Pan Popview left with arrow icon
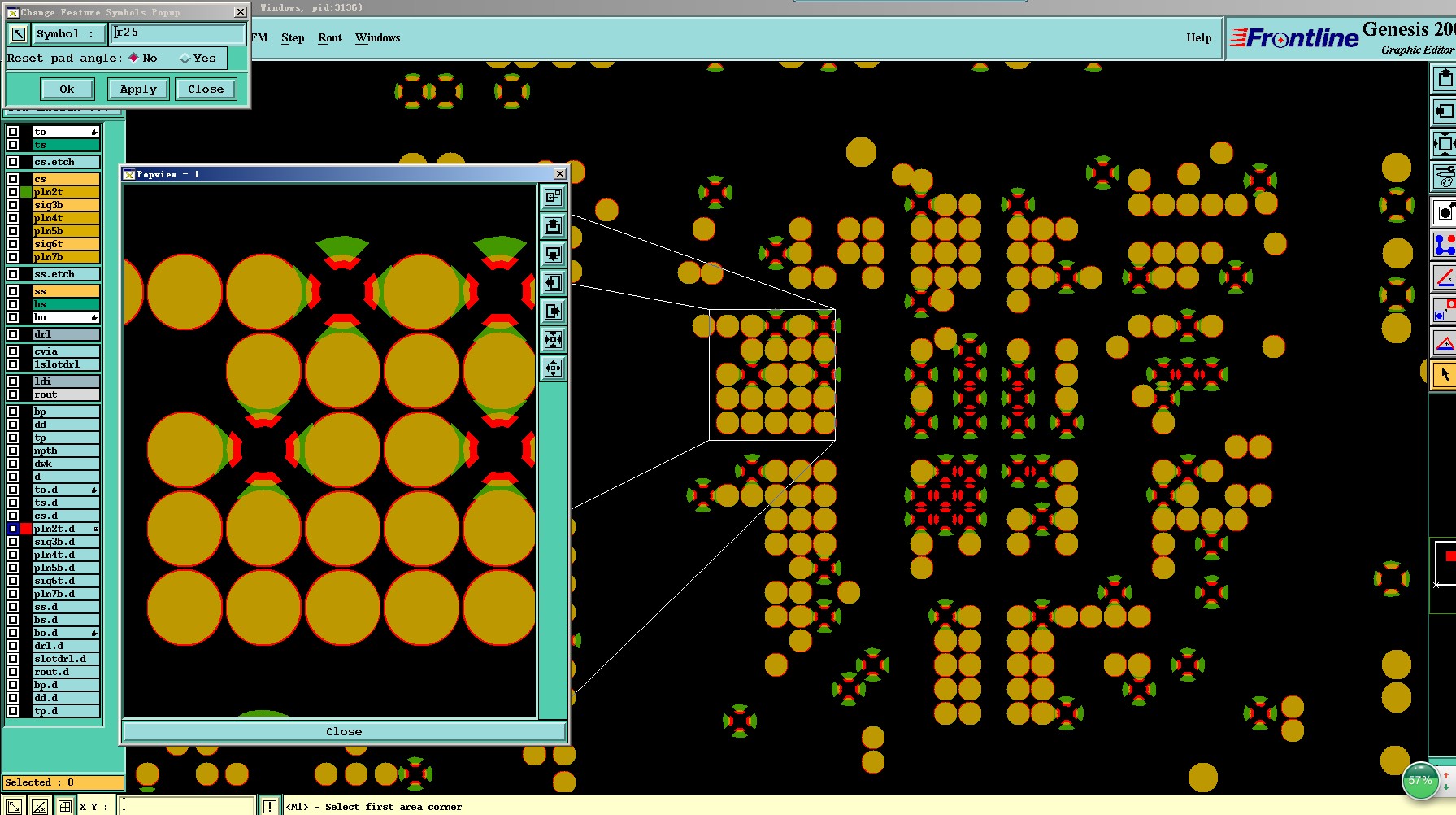Screen dimensions: 1456x815 553,282
